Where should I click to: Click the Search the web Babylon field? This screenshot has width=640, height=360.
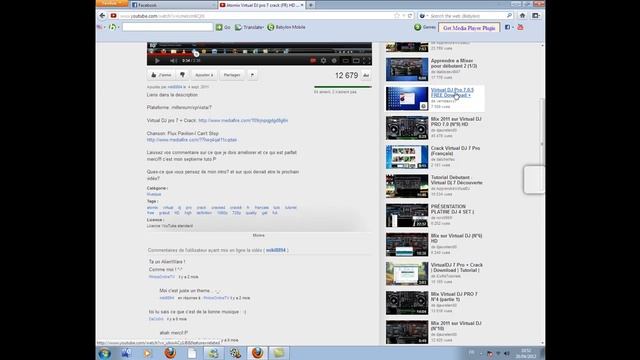(467, 16)
